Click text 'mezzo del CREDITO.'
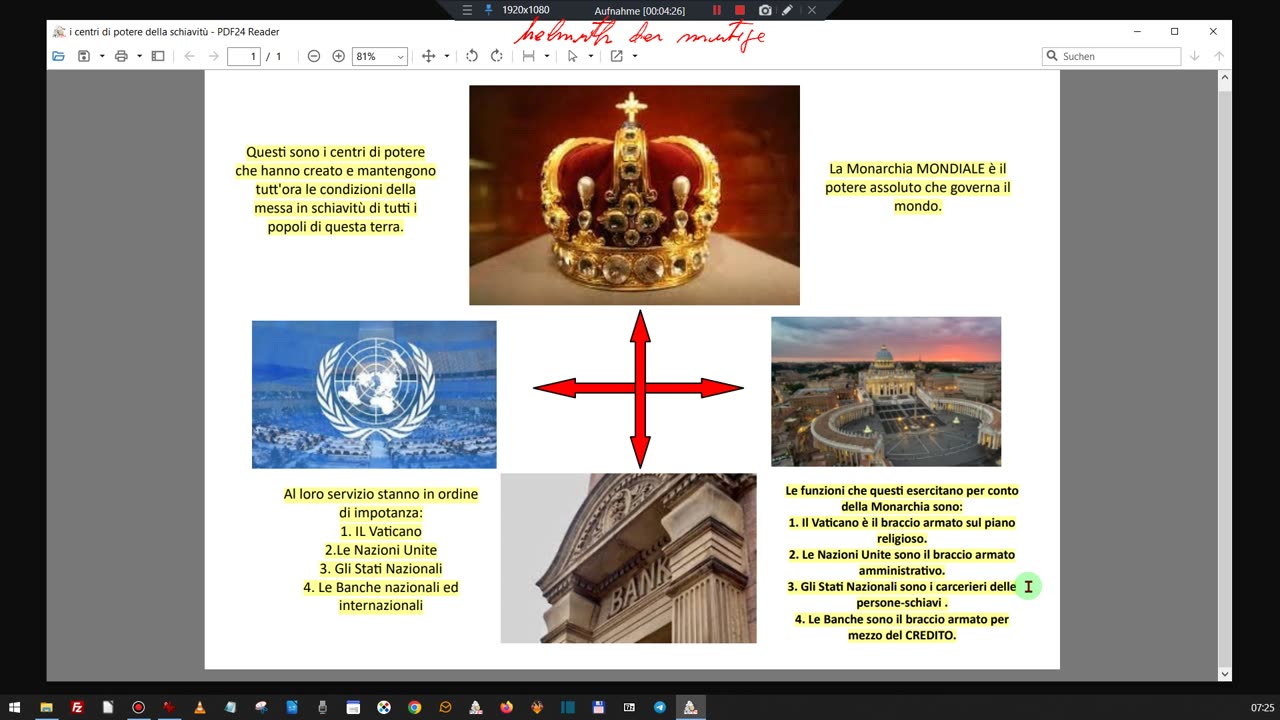 pos(902,635)
